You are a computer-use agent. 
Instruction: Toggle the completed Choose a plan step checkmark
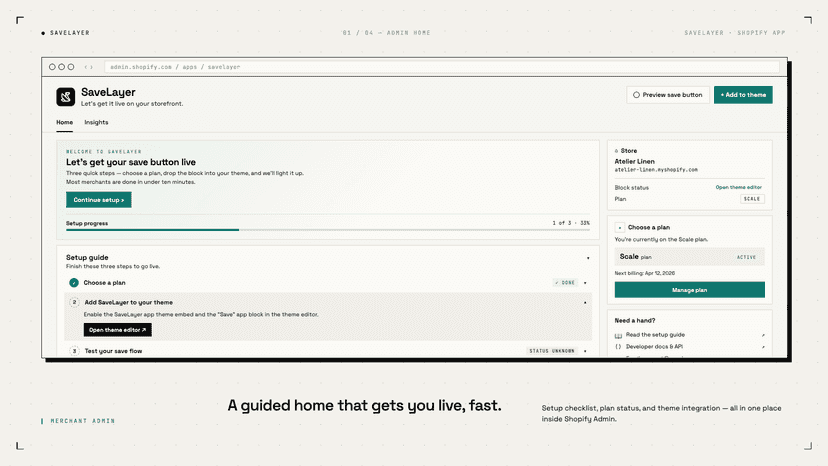coord(74,283)
